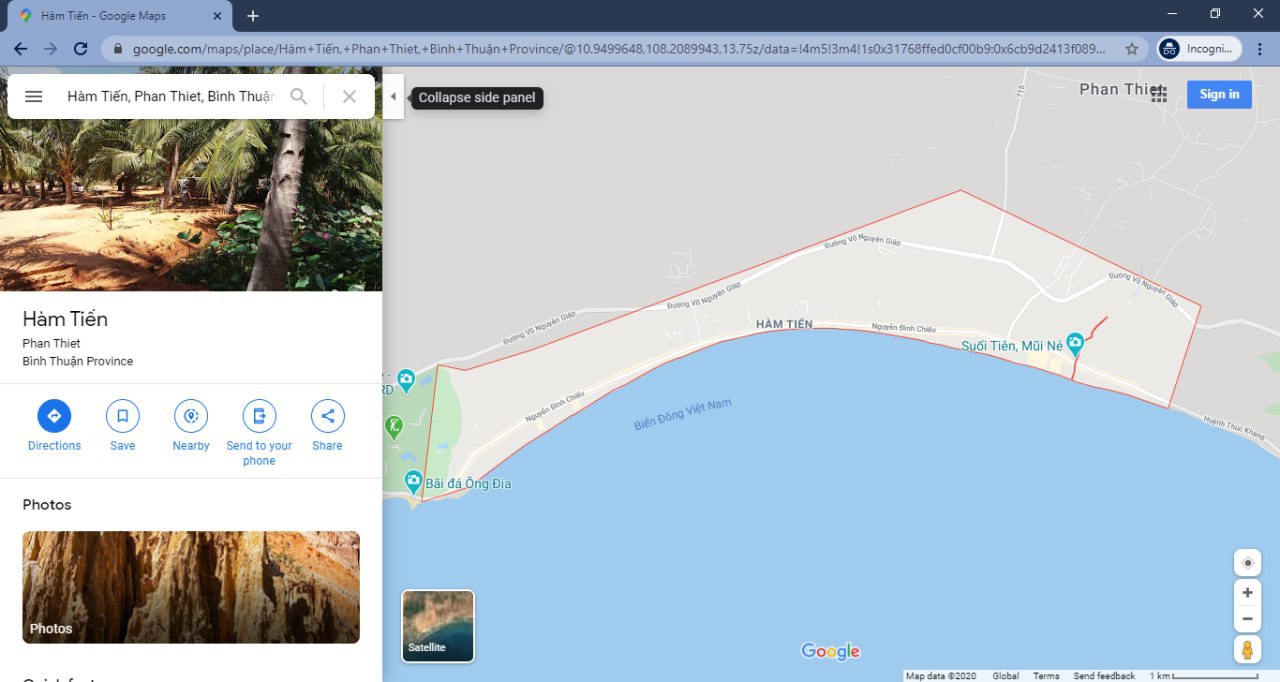Select the Street View pegman

point(1247,650)
